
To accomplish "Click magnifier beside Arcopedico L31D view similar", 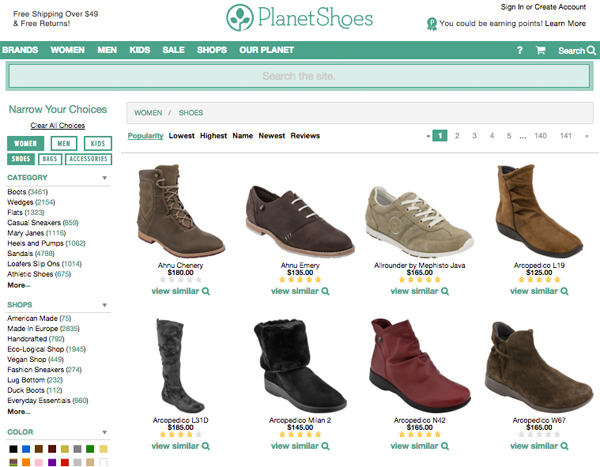I will point(206,446).
